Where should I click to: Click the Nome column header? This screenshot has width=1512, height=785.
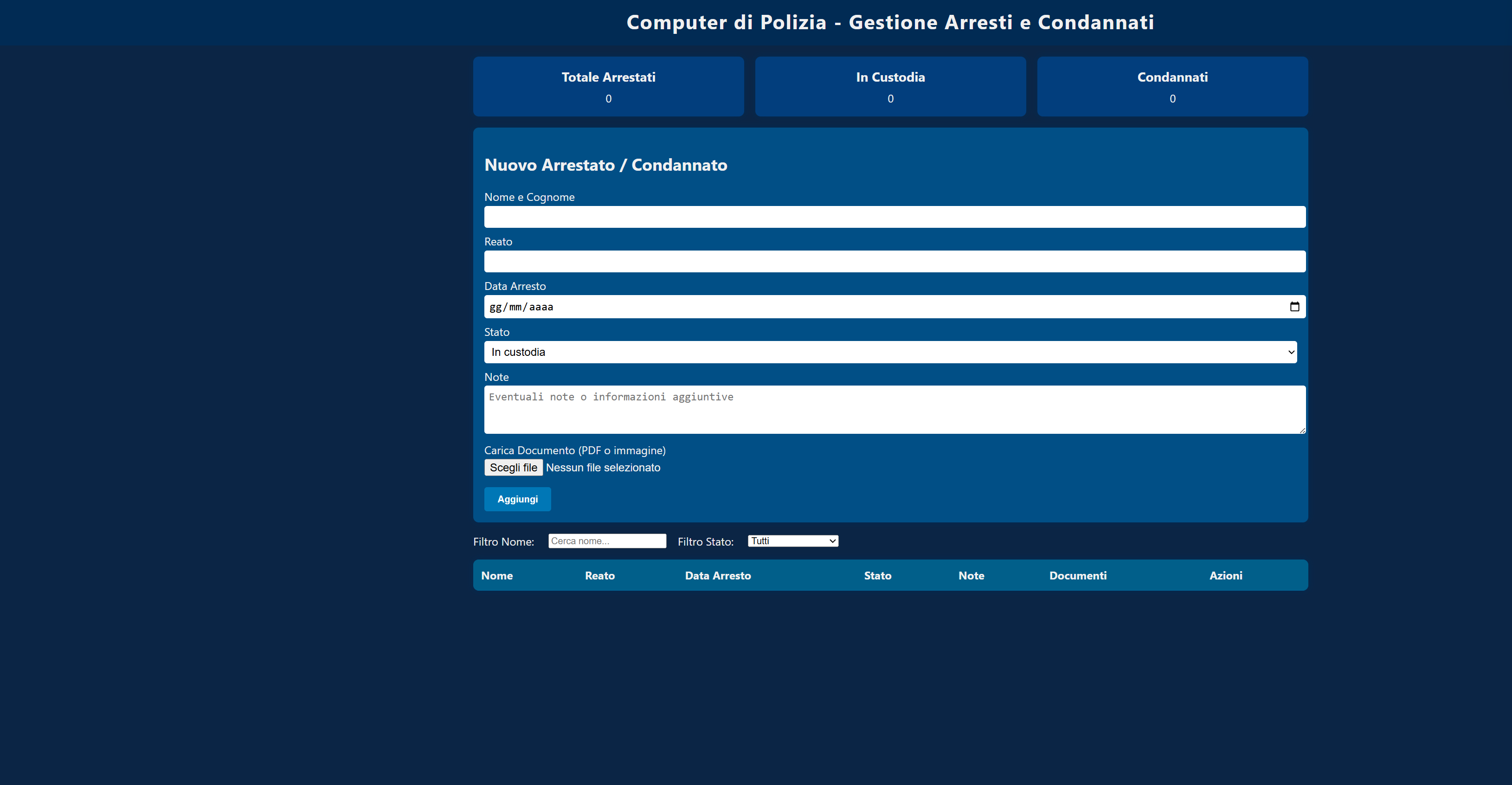(x=497, y=575)
